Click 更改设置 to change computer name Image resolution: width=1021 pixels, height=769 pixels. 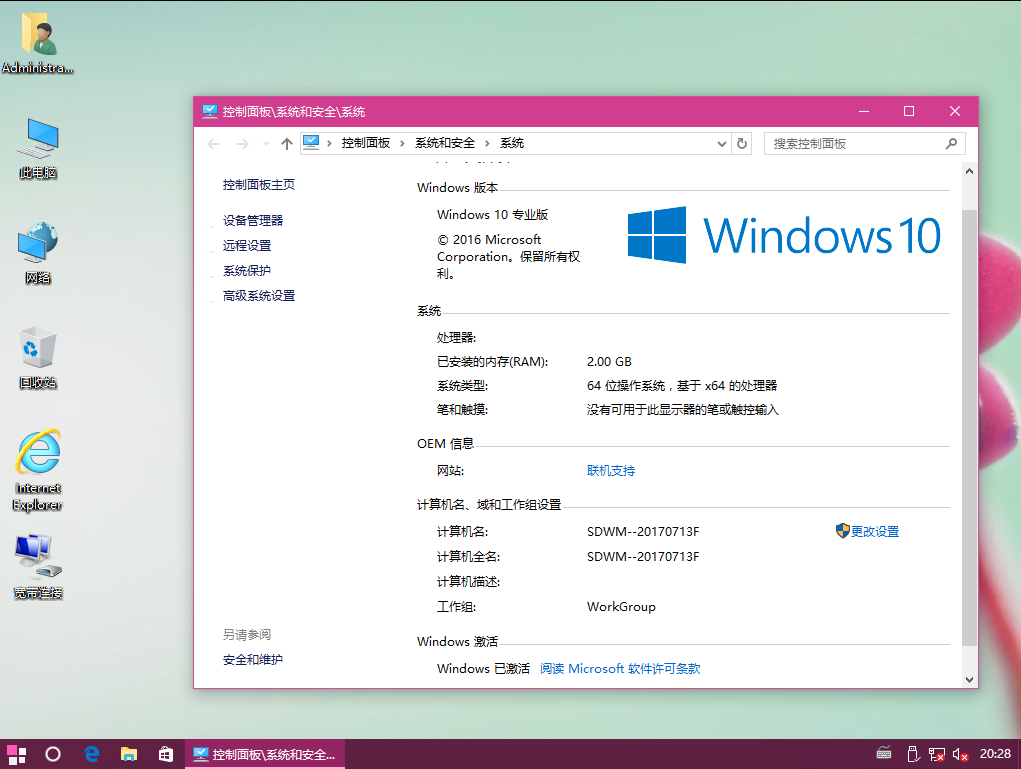point(874,532)
